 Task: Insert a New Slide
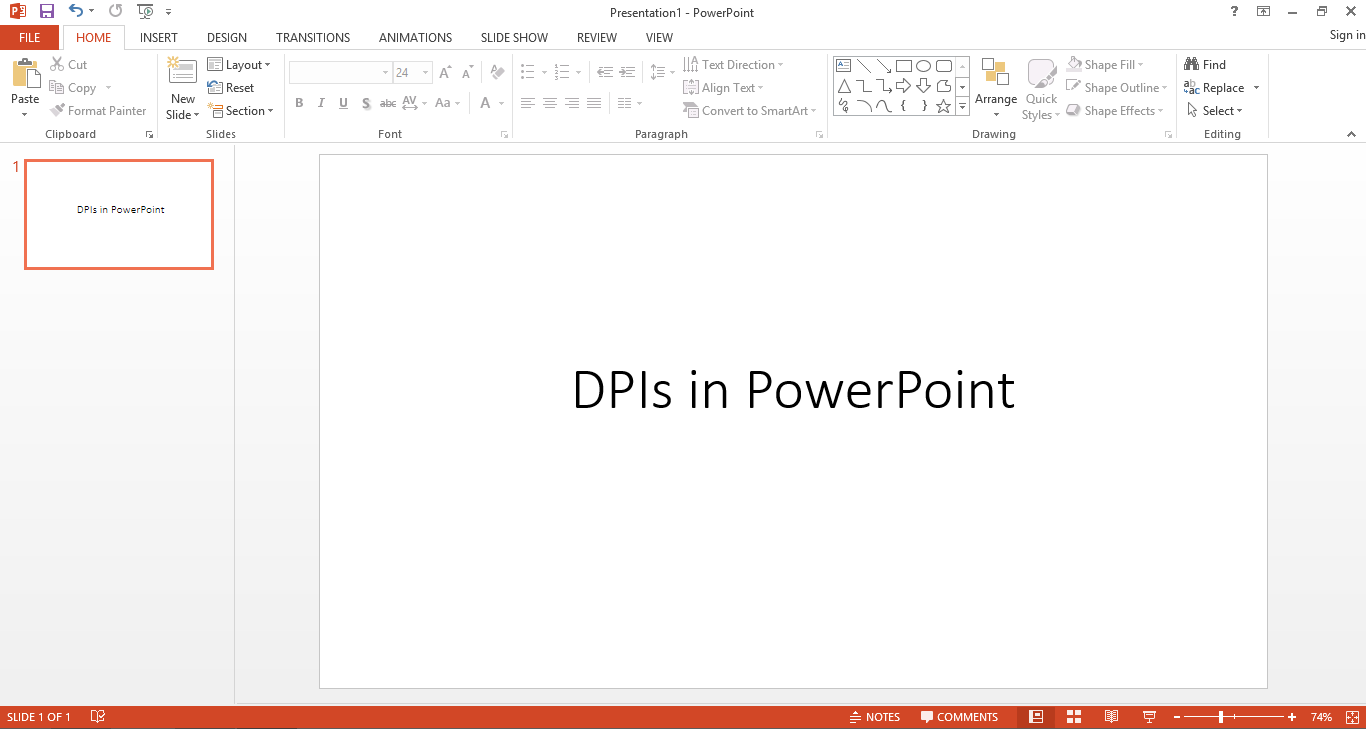tap(183, 88)
